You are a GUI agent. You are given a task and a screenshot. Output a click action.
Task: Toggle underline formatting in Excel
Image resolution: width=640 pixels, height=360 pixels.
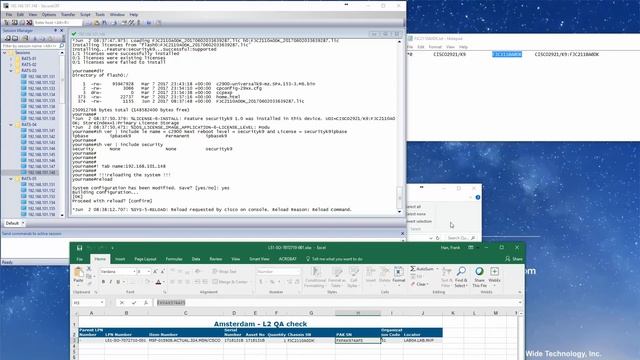pyautogui.click(x=118, y=282)
